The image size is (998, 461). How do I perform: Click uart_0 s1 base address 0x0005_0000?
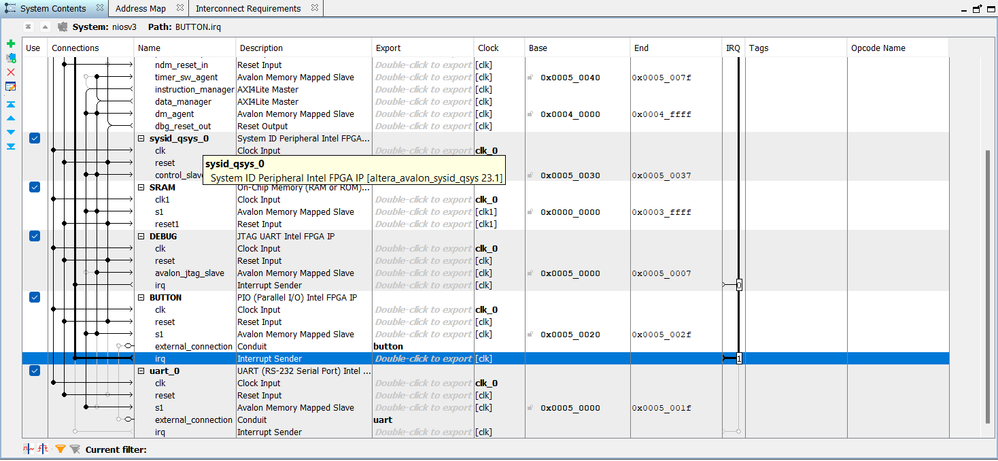coord(570,408)
